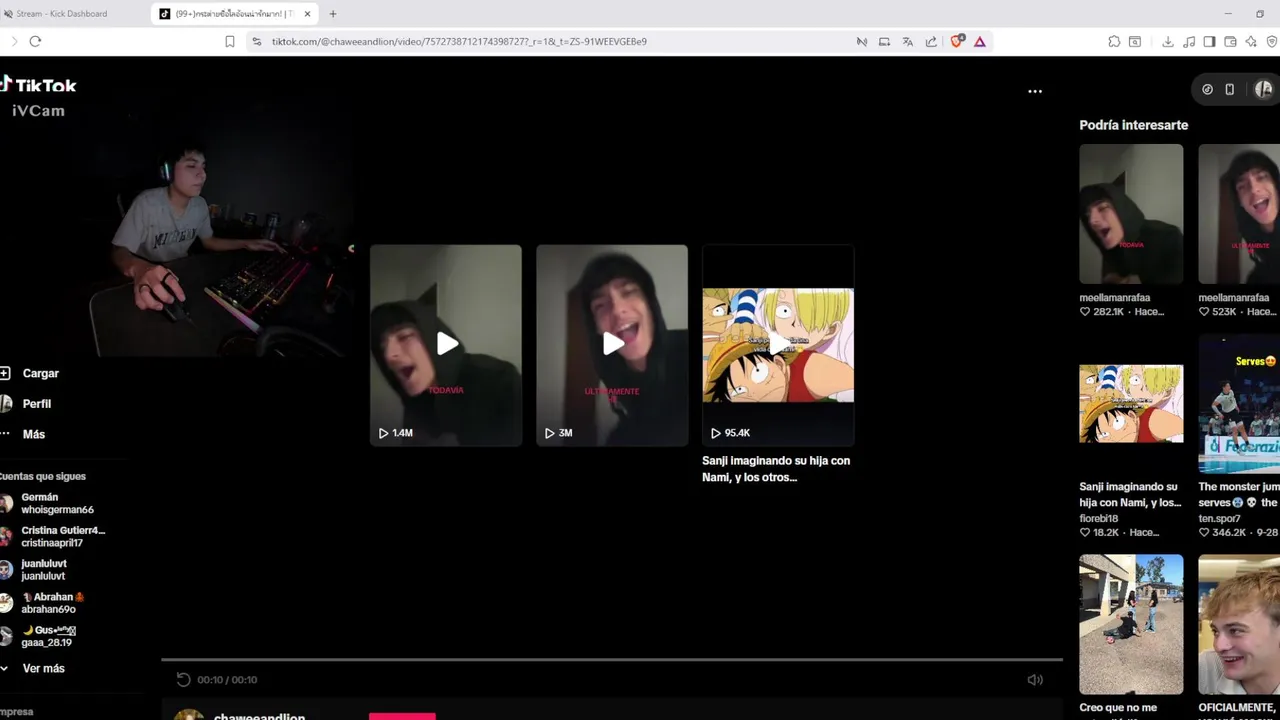Screen dimensions: 1280x720
Task: Select the (99+) TikTok video tab
Action: point(235,14)
